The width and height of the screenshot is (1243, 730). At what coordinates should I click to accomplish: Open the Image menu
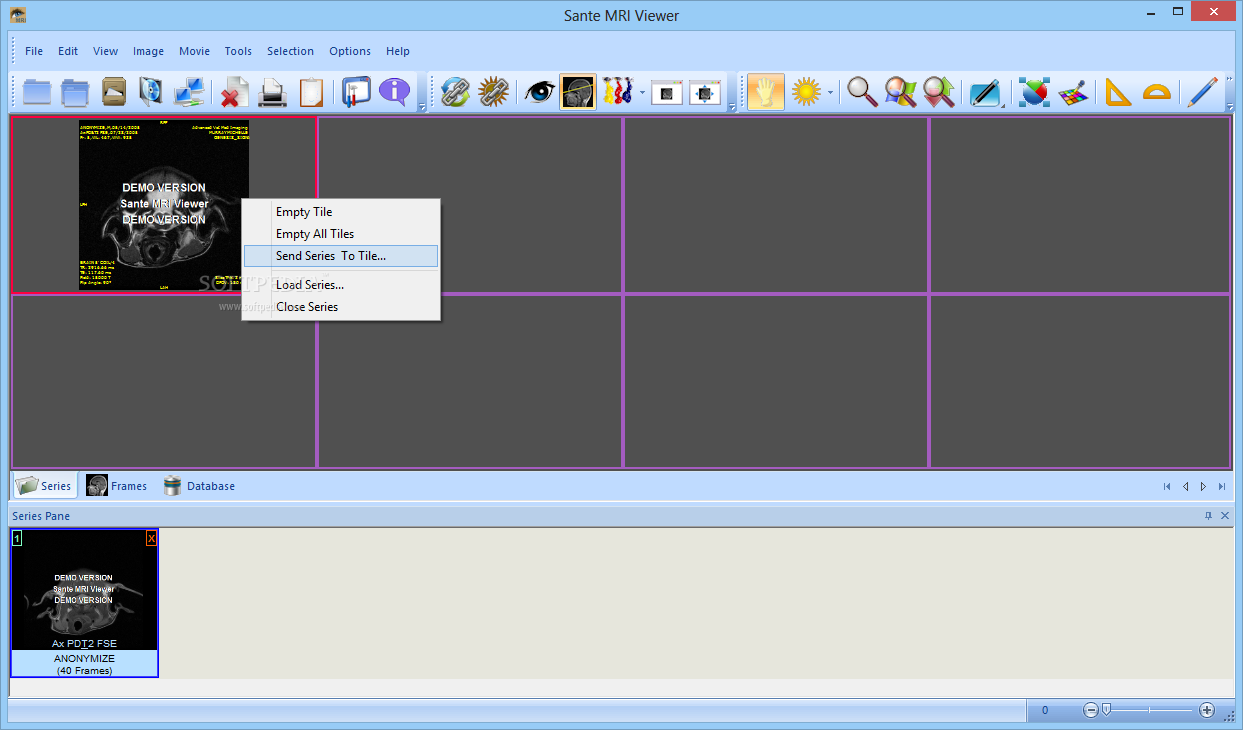tap(148, 51)
